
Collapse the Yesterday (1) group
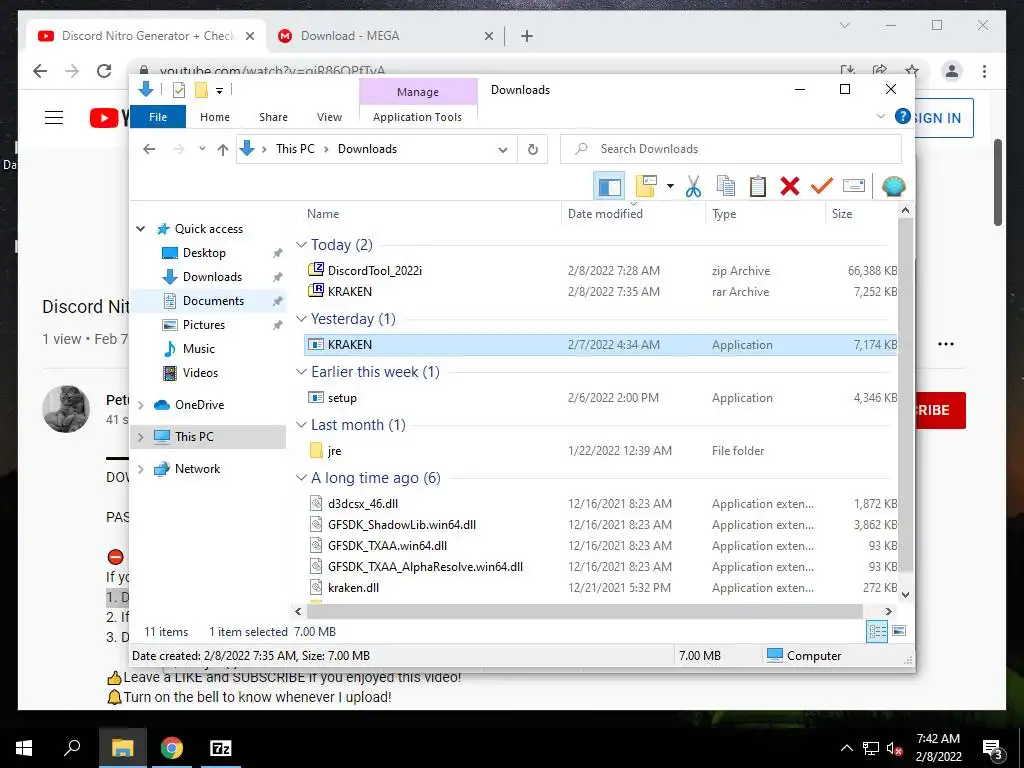(x=301, y=319)
